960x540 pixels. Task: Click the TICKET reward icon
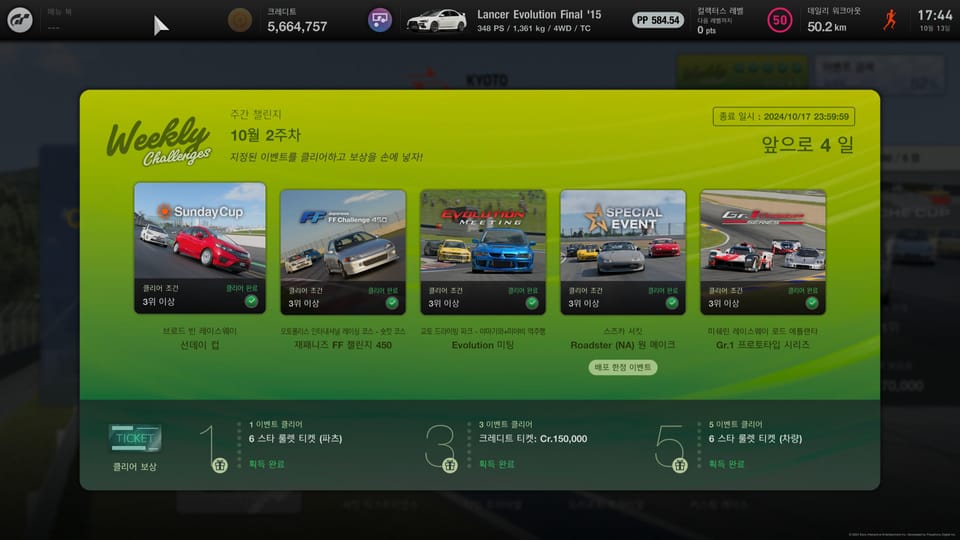coord(135,438)
